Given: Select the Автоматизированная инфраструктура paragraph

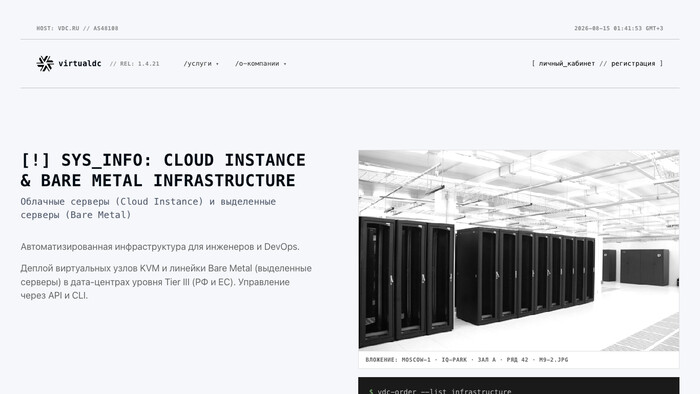Looking at the screenshot, I should (160, 247).
